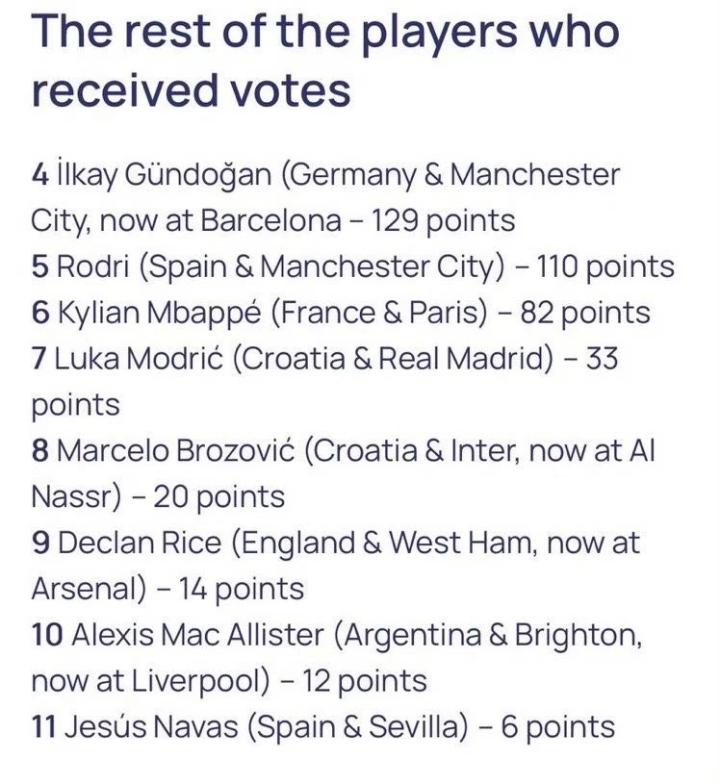Click the bold rank number 11
The height and width of the screenshot is (784, 720).
tap(44, 727)
